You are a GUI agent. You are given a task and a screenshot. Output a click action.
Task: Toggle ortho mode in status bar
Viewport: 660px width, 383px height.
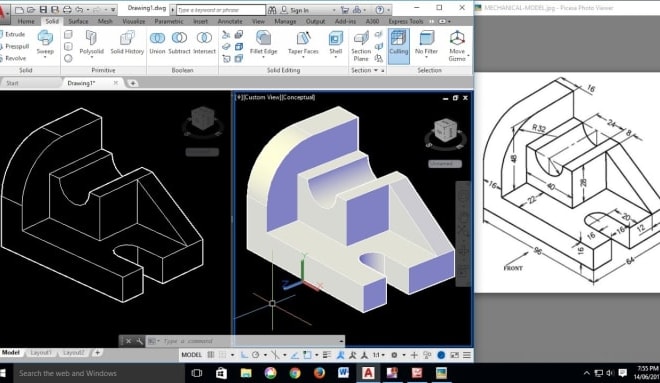(x=244, y=355)
